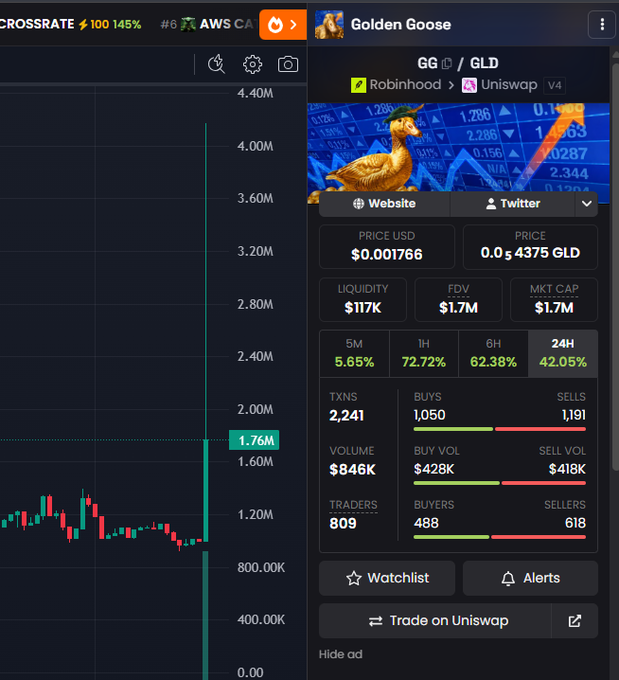Image resolution: width=619 pixels, height=680 pixels.
Task: Click the GLD quote token label
Action: pos(484,63)
